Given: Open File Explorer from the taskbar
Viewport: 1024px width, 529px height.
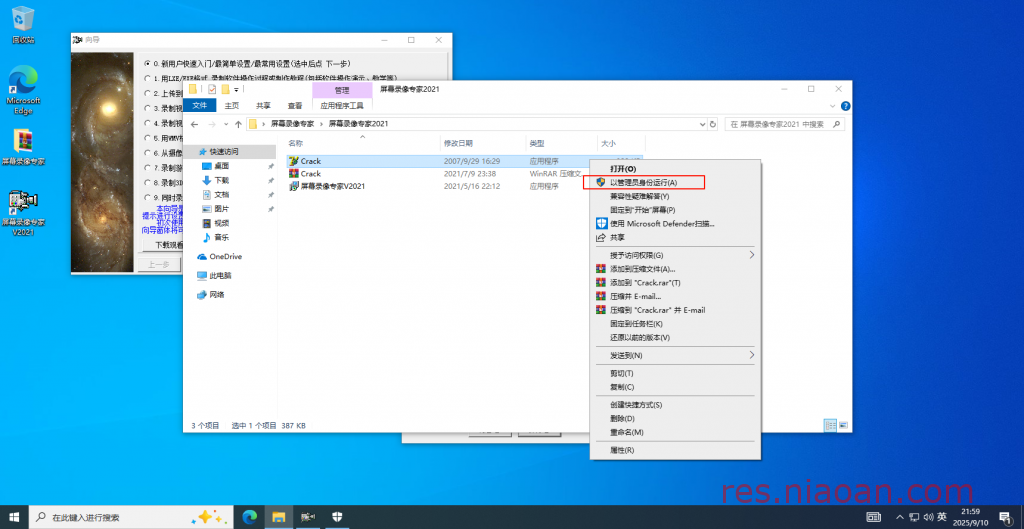Looking at the screenshot, I should pos(279,517).
